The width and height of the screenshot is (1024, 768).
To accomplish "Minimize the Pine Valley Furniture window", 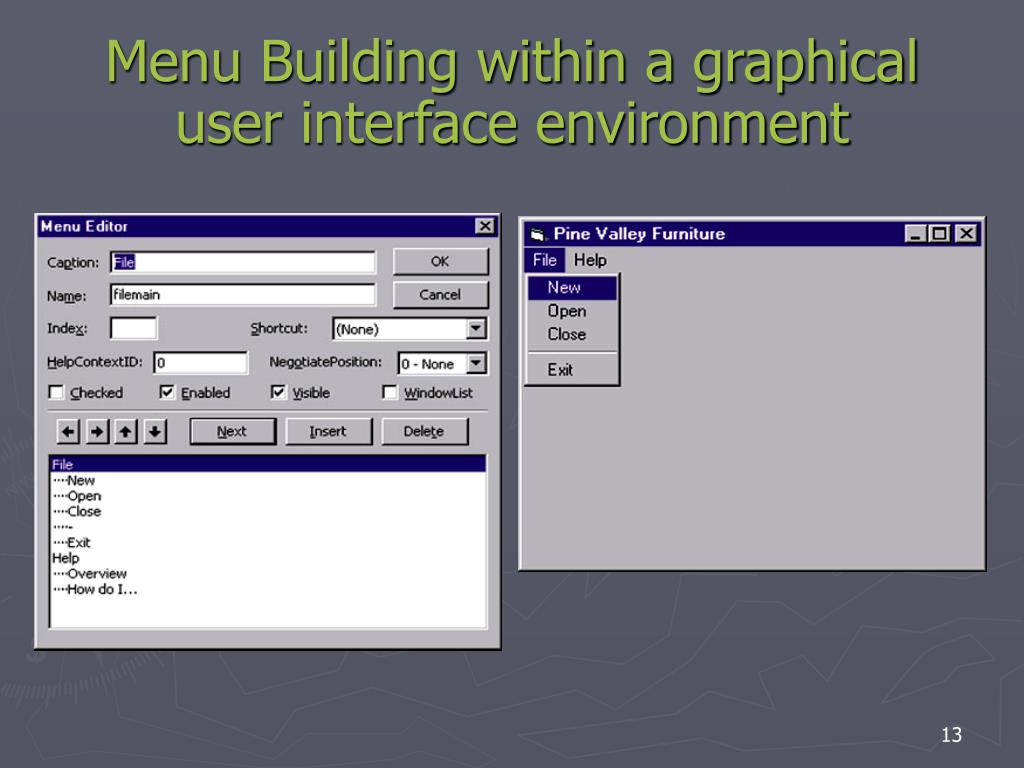I will tap(916, 233).
